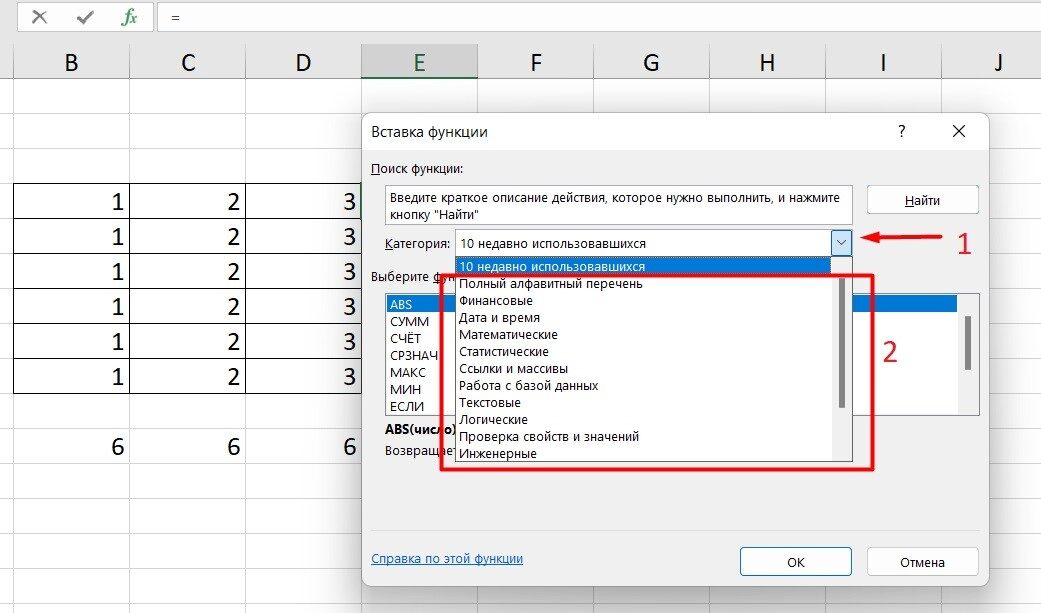The image size is (1041, 613).
Task: Close the Вставка функции dialog
Action: pyautogui.click(x=959, y=131)
